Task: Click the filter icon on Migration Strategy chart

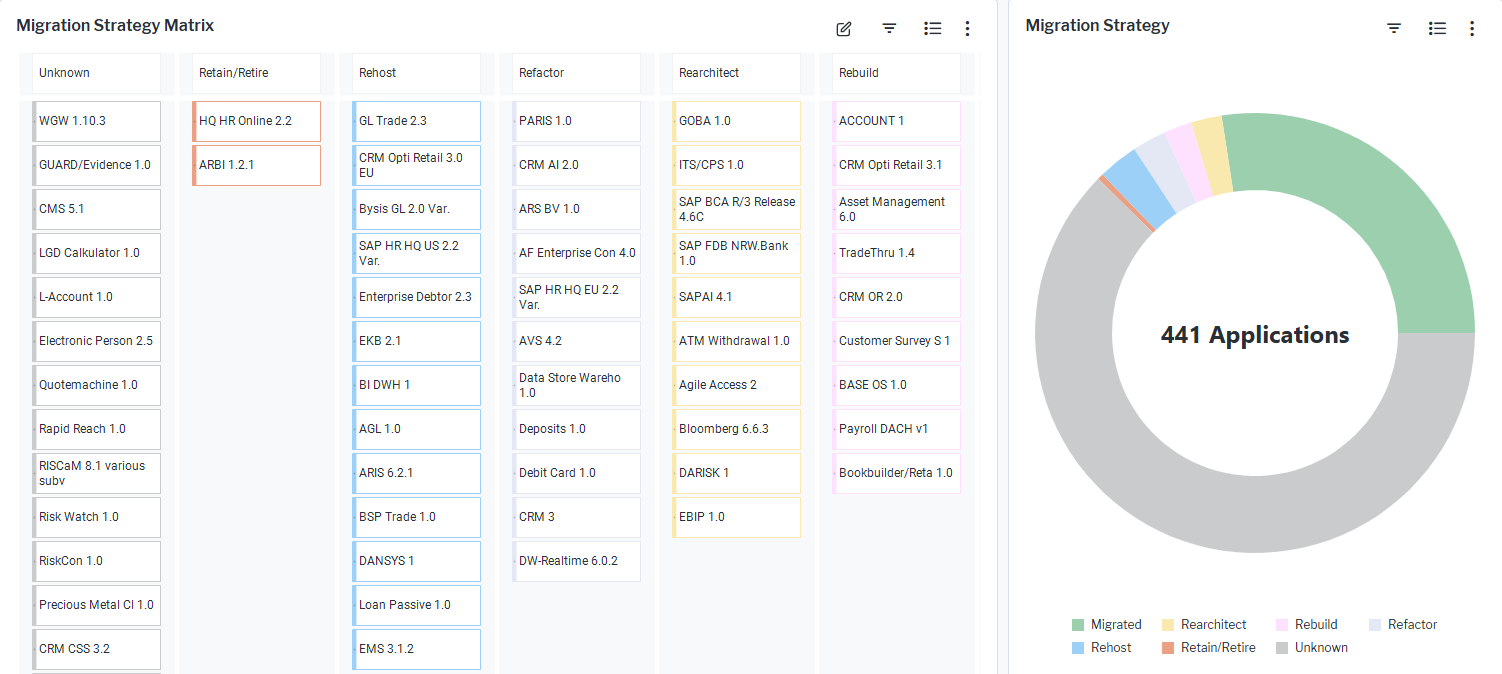Action: [1393, 28]
